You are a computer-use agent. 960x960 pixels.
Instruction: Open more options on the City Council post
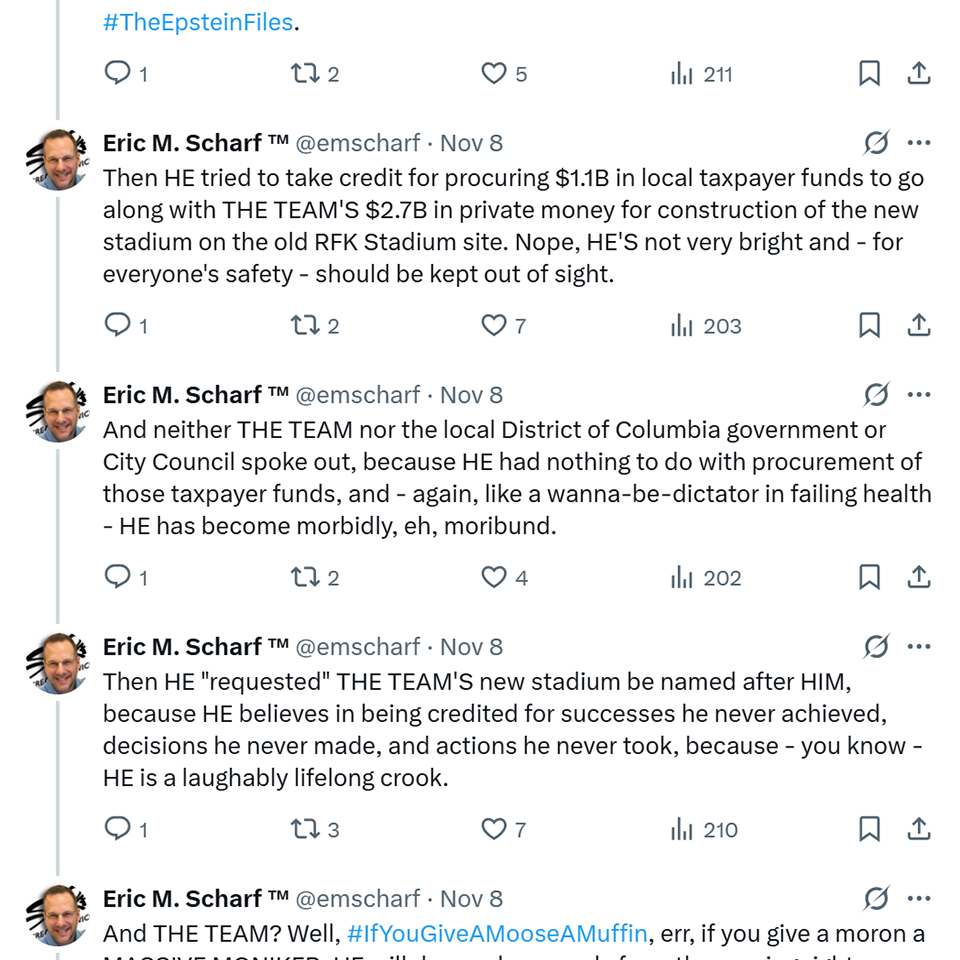pyautogui.click(x=919, y=395)
